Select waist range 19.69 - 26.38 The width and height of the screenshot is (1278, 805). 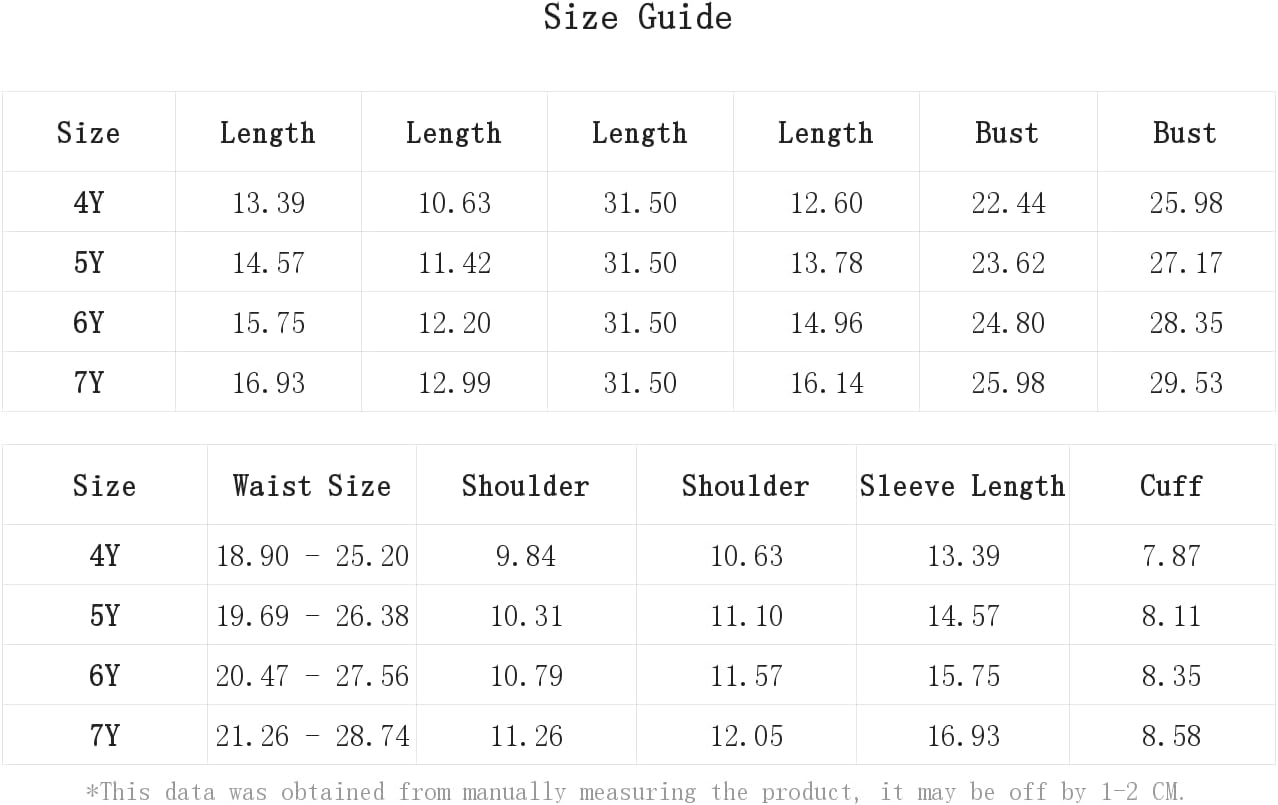(x=312, y=616)
